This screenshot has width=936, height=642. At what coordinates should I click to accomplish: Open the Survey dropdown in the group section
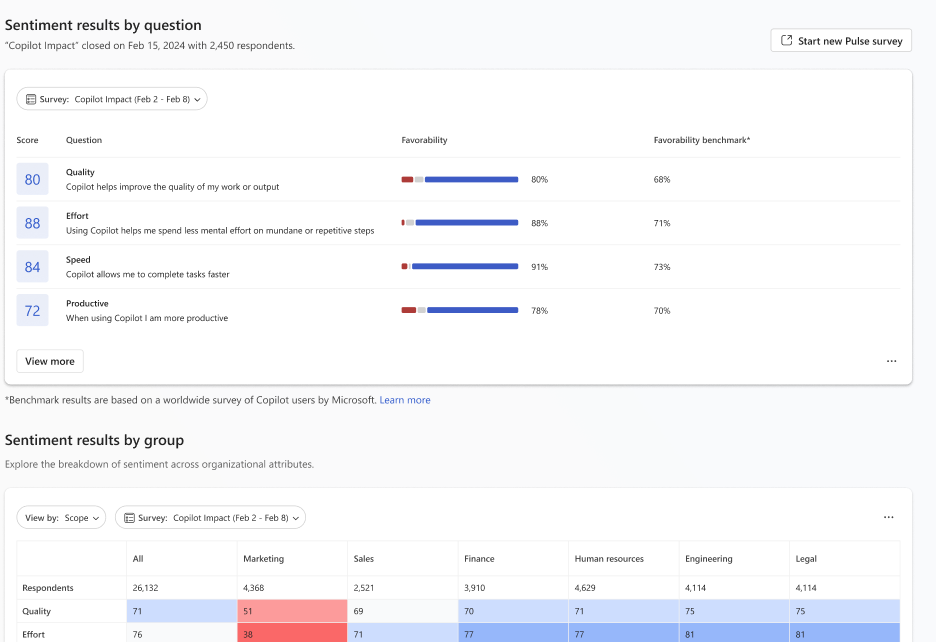tap(210, 518)
